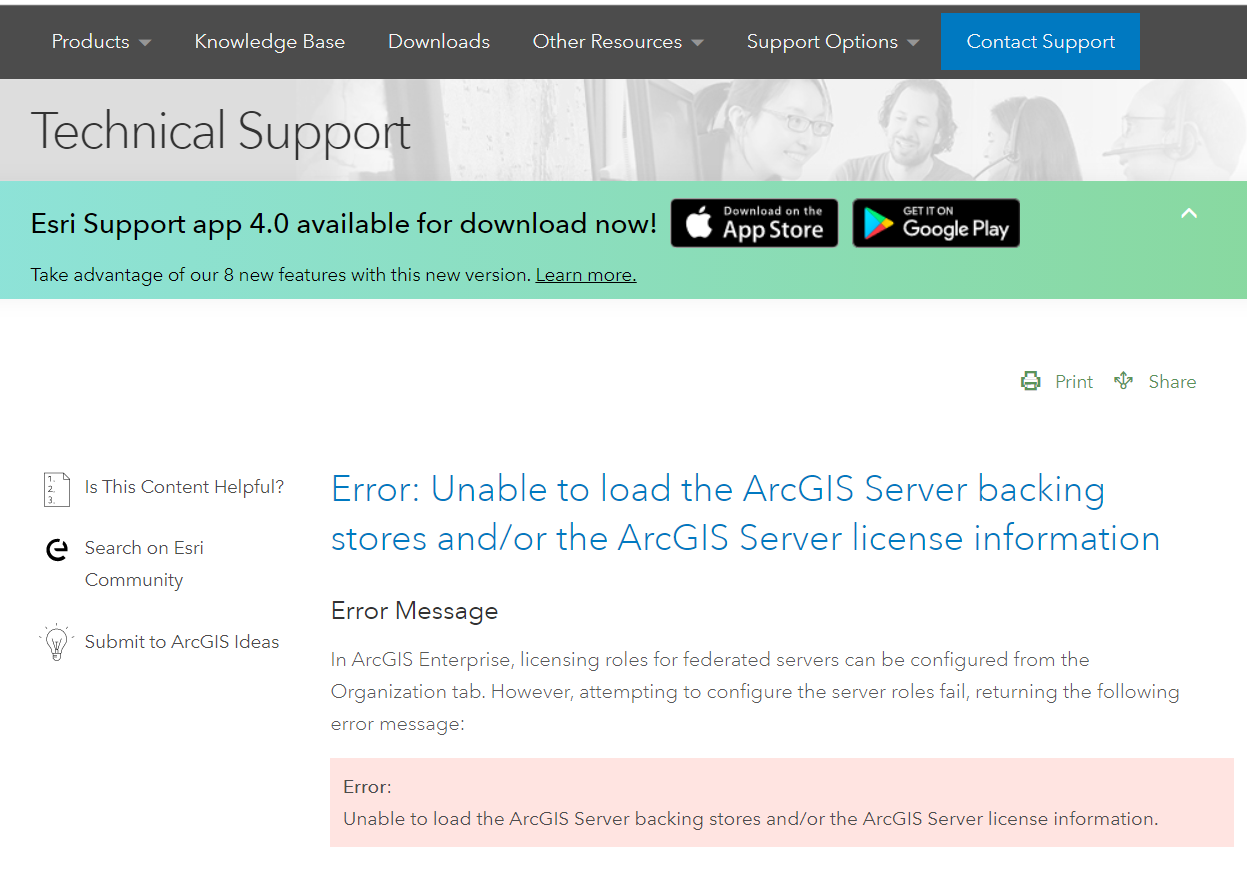Get the app on Google Play
Image resolution: width=1247 pixels, height=873 pixels.
[x=936, y=223]
